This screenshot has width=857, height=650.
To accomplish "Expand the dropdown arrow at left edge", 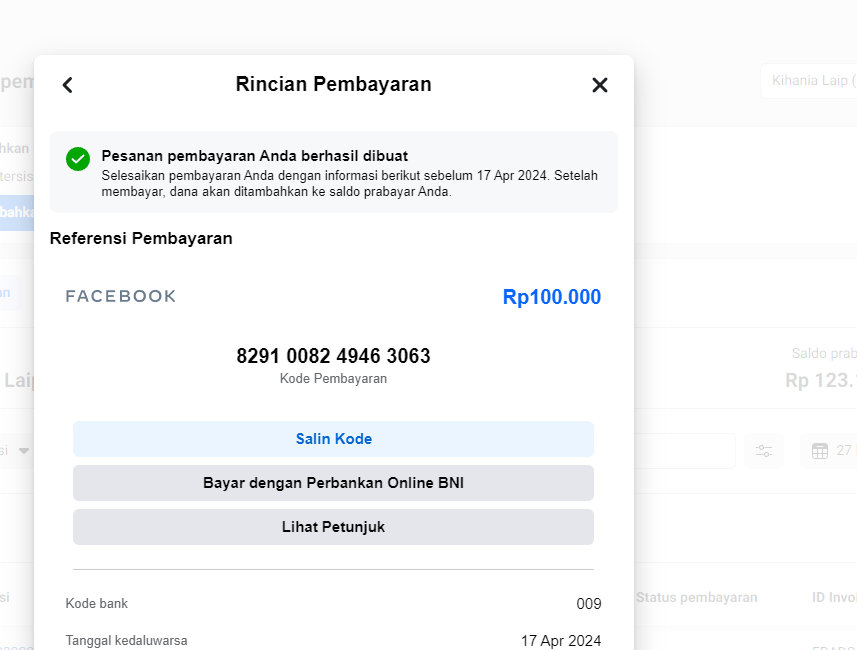I will pyautogui.click(x=24, y=451).
